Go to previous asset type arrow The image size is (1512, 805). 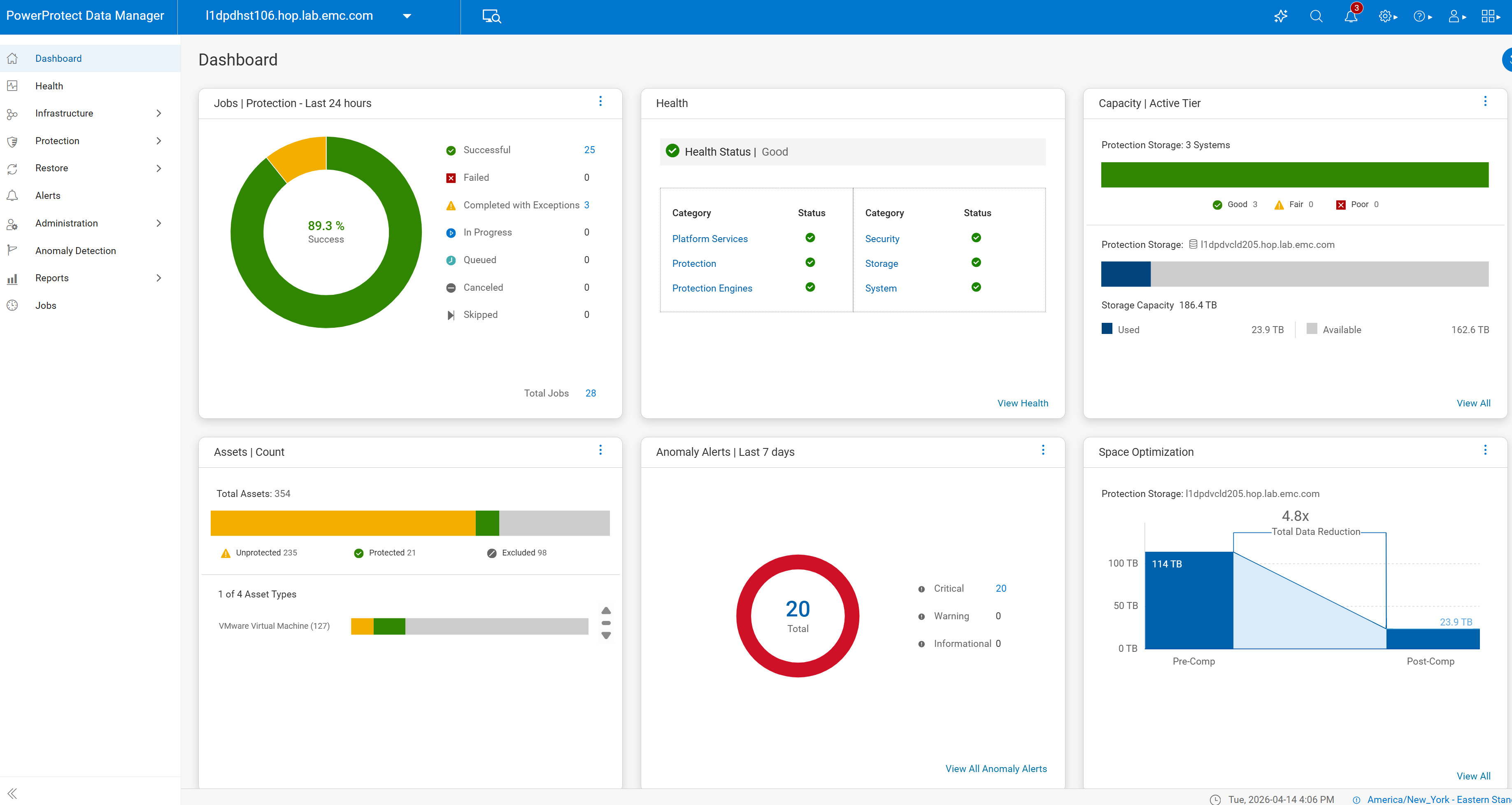pyautogui.click(x=606, y=611)
